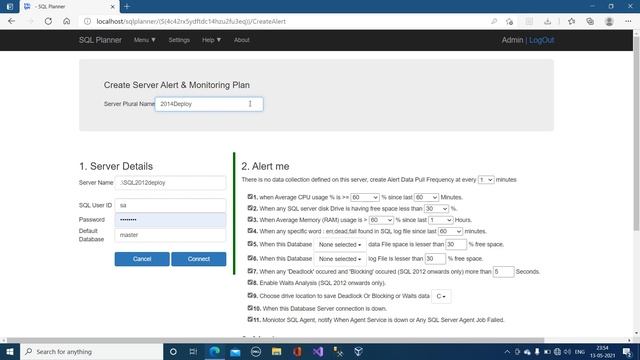
Task: Open the Windows Start menu
Action: 9,351
